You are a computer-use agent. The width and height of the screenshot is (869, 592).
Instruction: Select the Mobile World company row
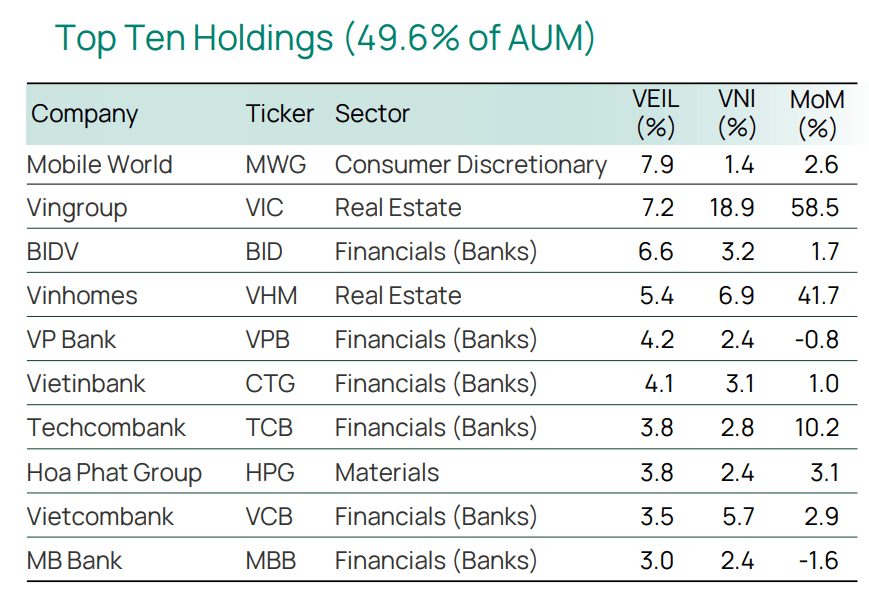(x=441, y=165)
